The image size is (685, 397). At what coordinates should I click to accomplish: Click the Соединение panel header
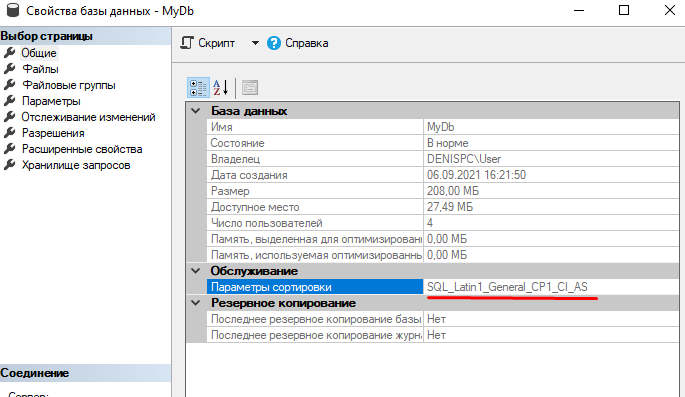[85, 373]
